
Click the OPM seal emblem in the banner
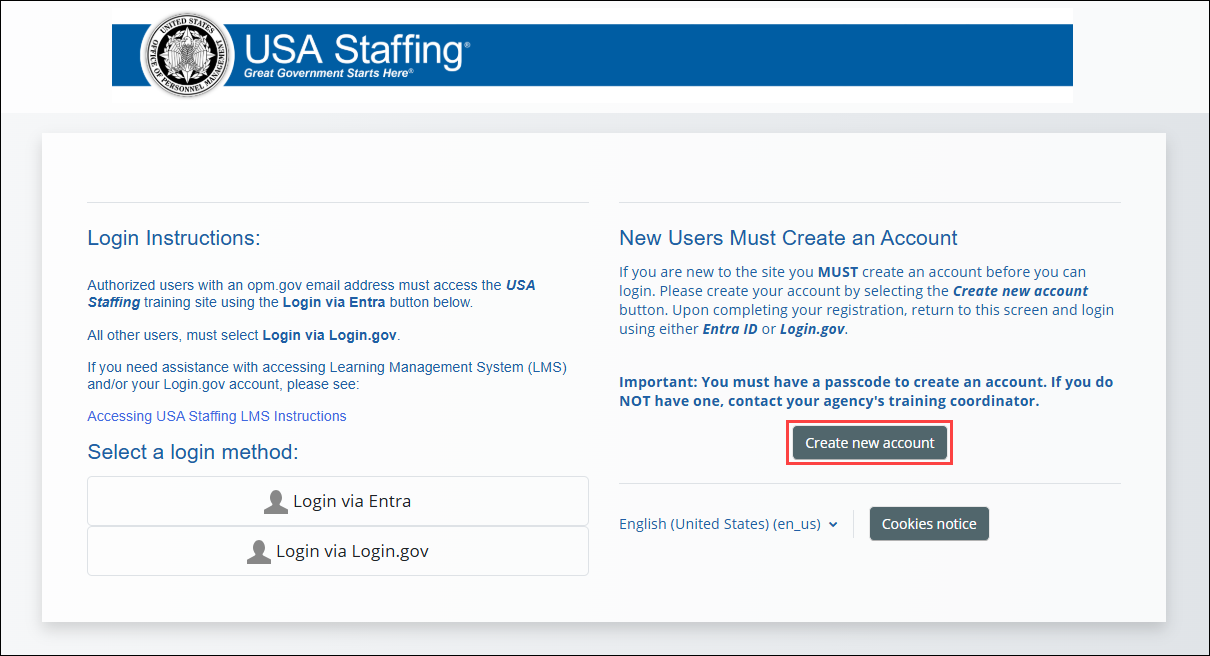tap(186, 54)
